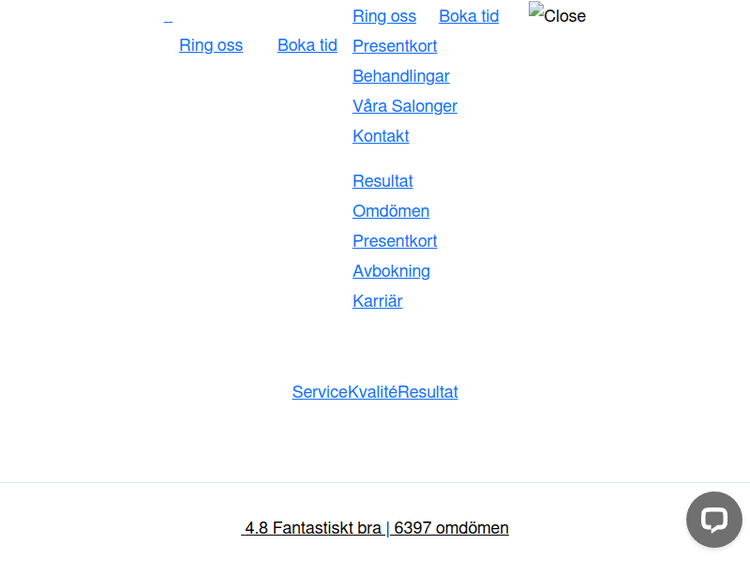Image resolution: width=750 pixels, height=563 pixels.
Task: Select Resultat link next to Kvalité
Action: [x=428, y=392]
